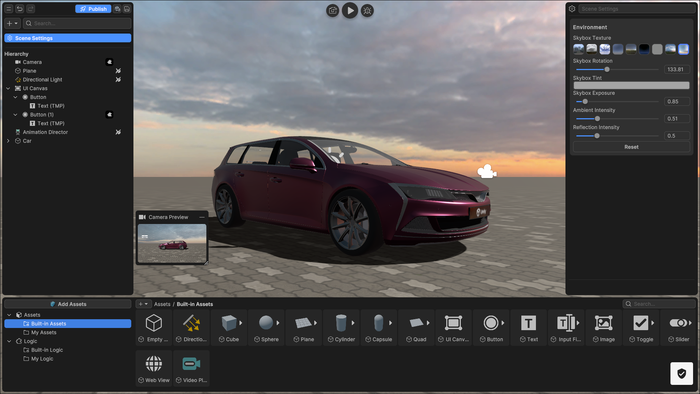Screen dimensions: 700x394
Task: Click the Play scene button
Action: click(x=350, y=10)
